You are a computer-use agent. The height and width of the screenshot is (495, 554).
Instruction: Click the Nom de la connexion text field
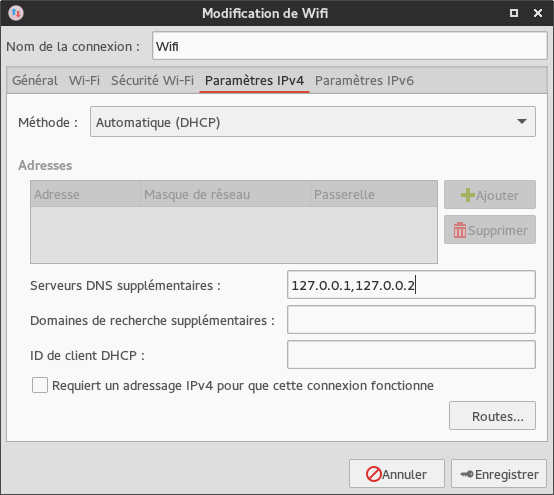pos(350,46)
